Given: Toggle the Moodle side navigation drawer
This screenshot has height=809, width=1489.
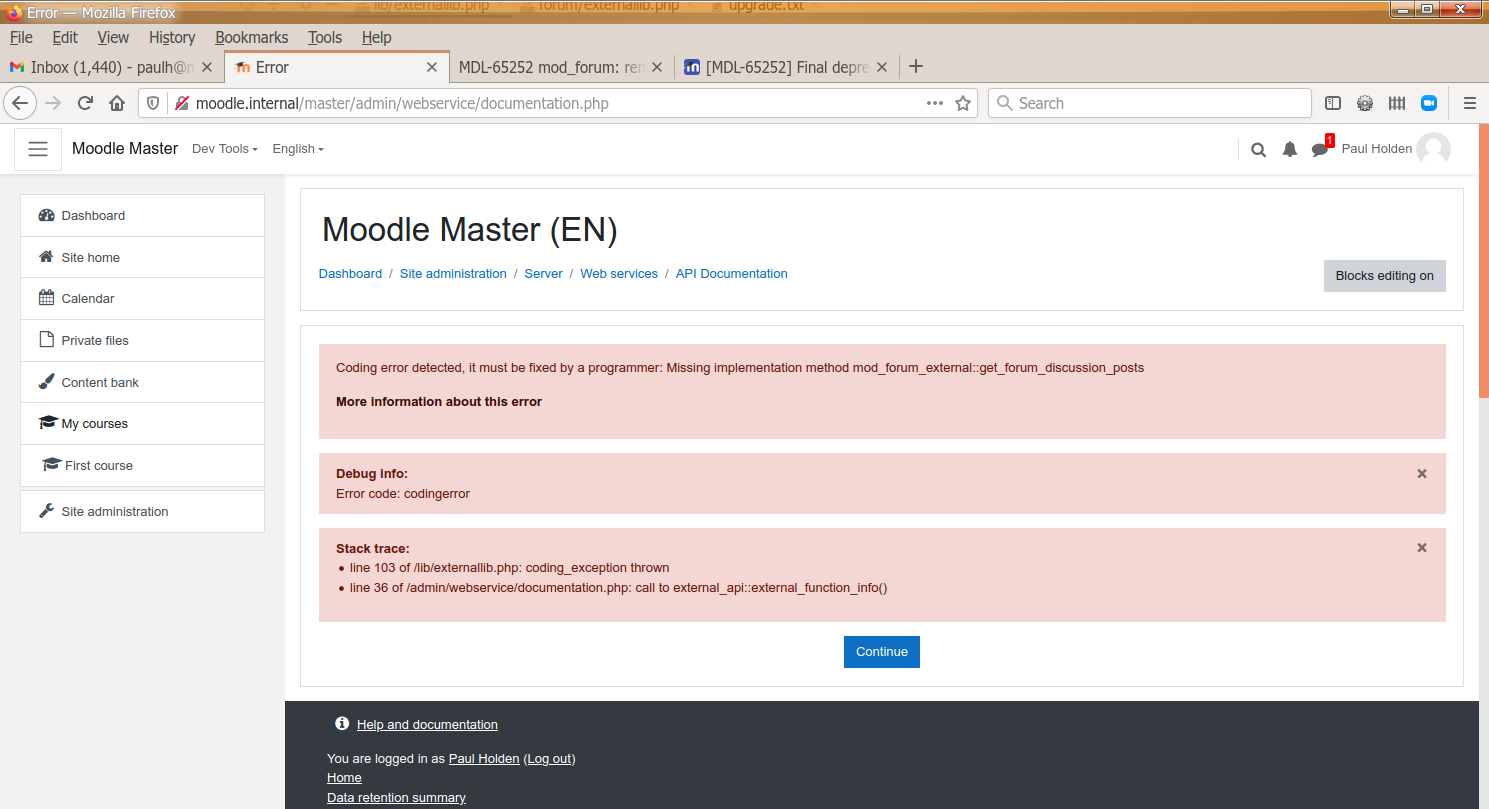Looking at the screenshot, I should (38, 149).
